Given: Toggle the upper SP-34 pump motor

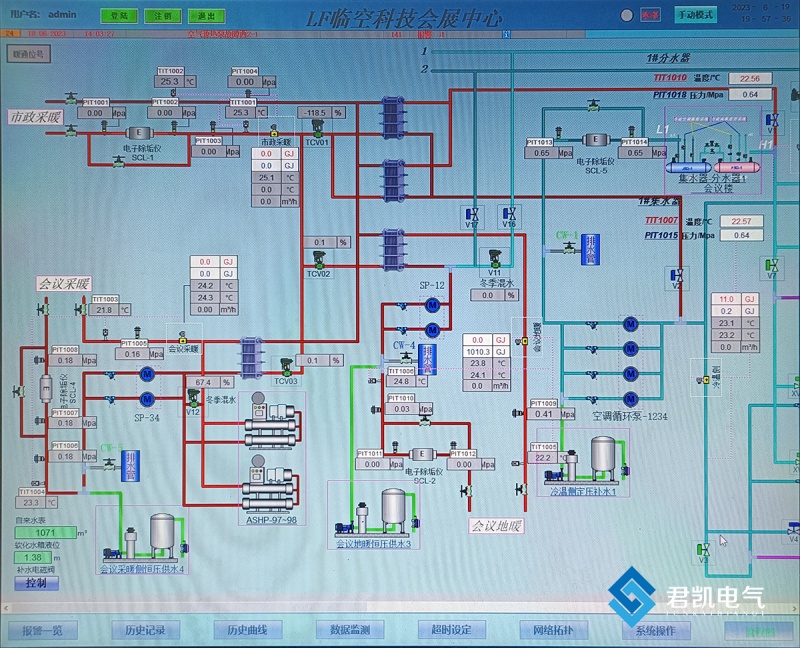Looking at the screenshot, I should 146,373.
